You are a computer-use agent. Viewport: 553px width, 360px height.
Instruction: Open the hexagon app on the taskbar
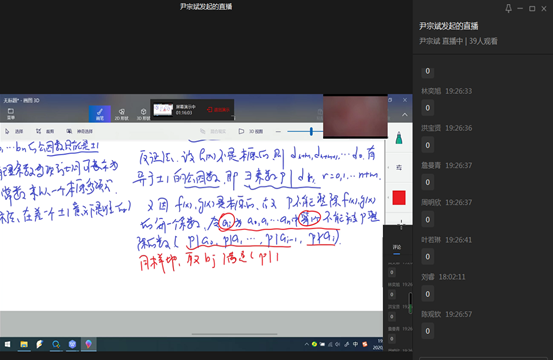[x=72, y=344]
